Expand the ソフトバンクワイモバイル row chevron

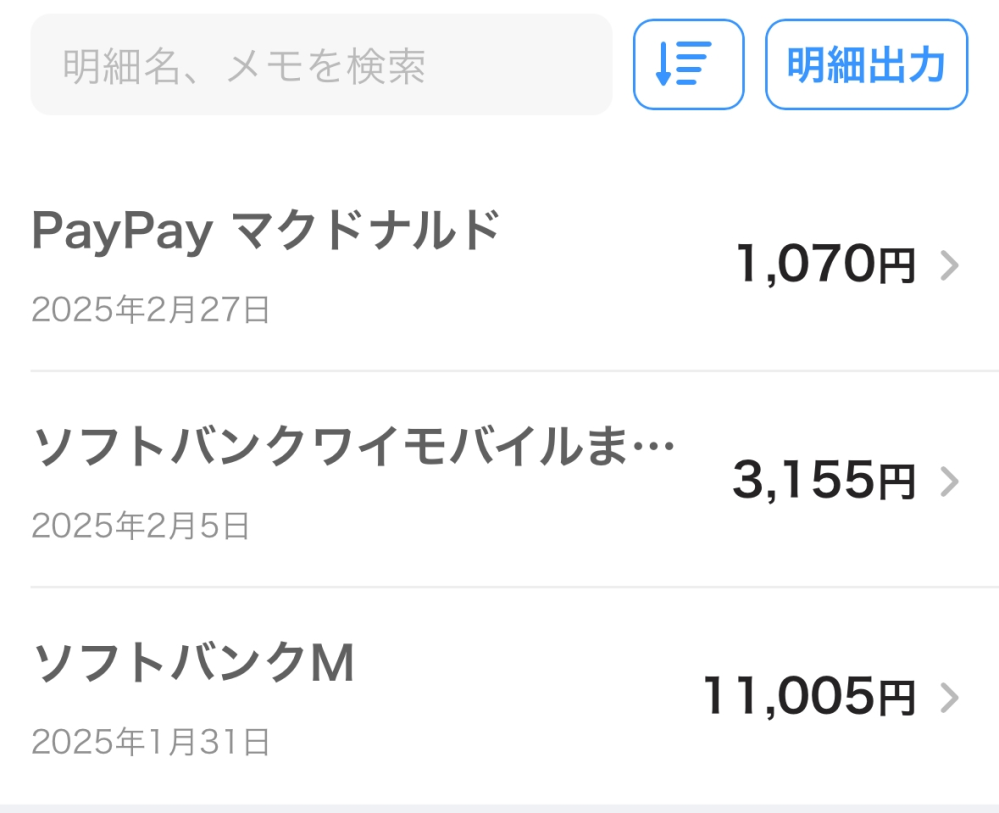[950, 483]
